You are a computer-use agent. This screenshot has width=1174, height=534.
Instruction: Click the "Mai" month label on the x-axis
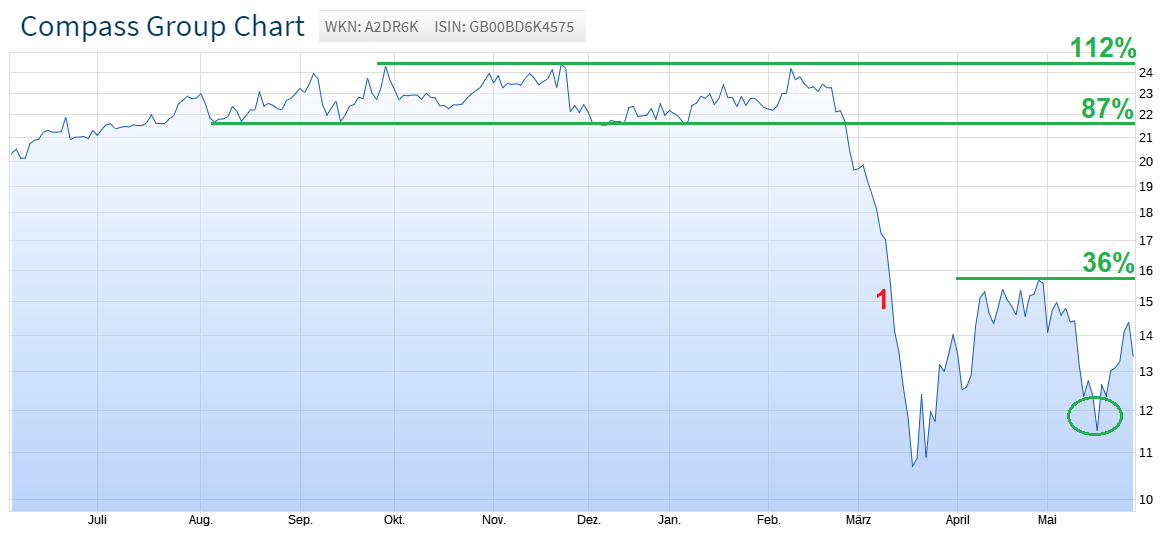(x=1047, y=520)
